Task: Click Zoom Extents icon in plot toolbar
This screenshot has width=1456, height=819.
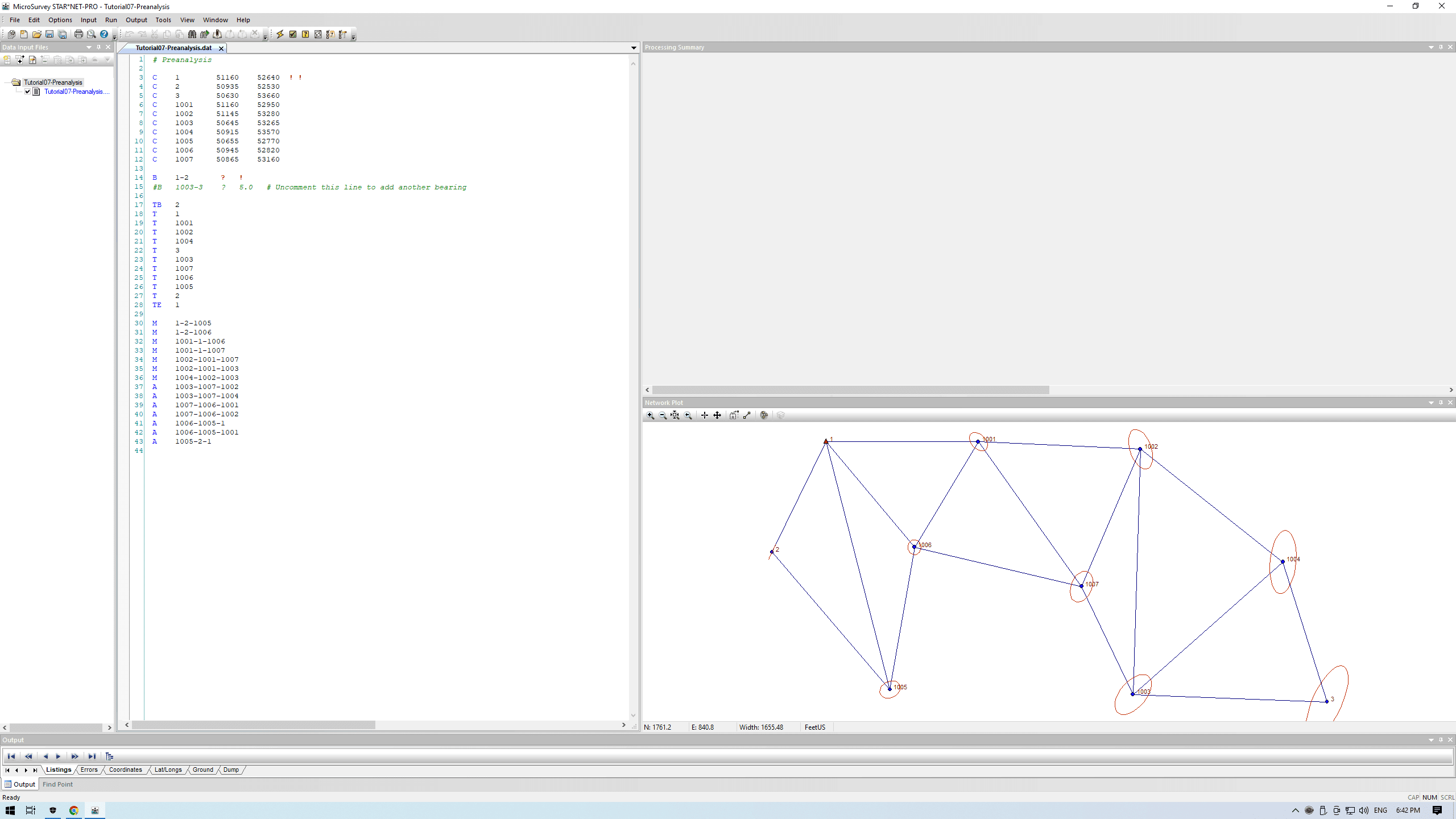Action: click(675, 416)
